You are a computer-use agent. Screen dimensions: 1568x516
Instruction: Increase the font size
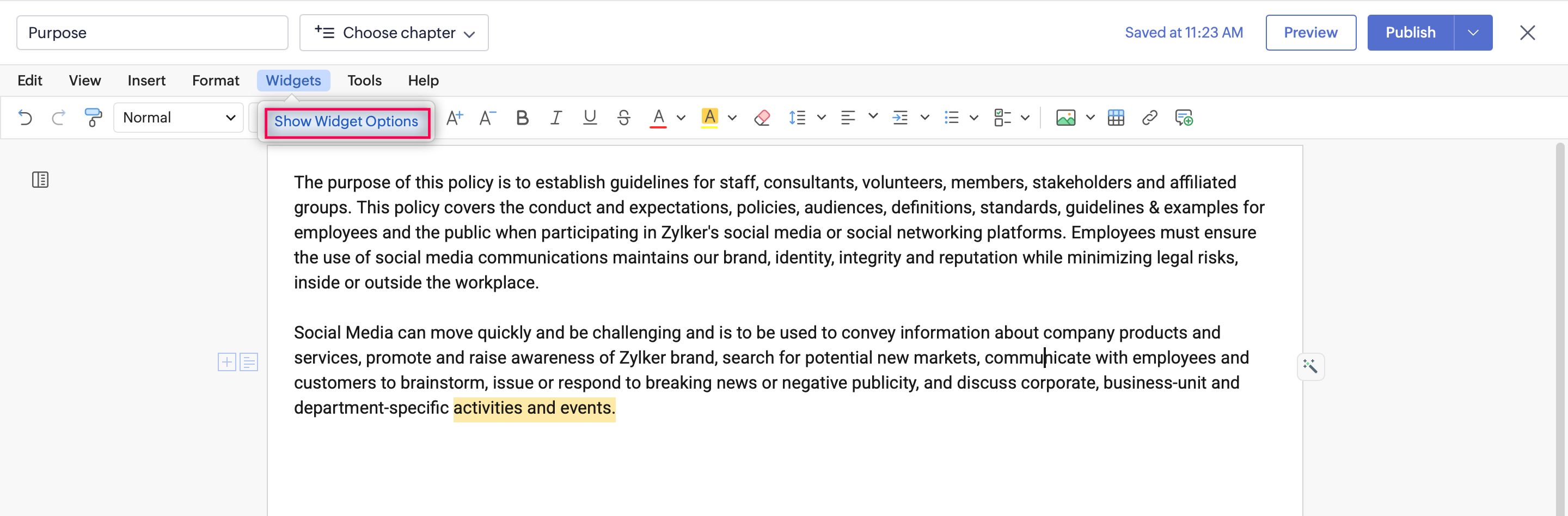tap(455, 118)
